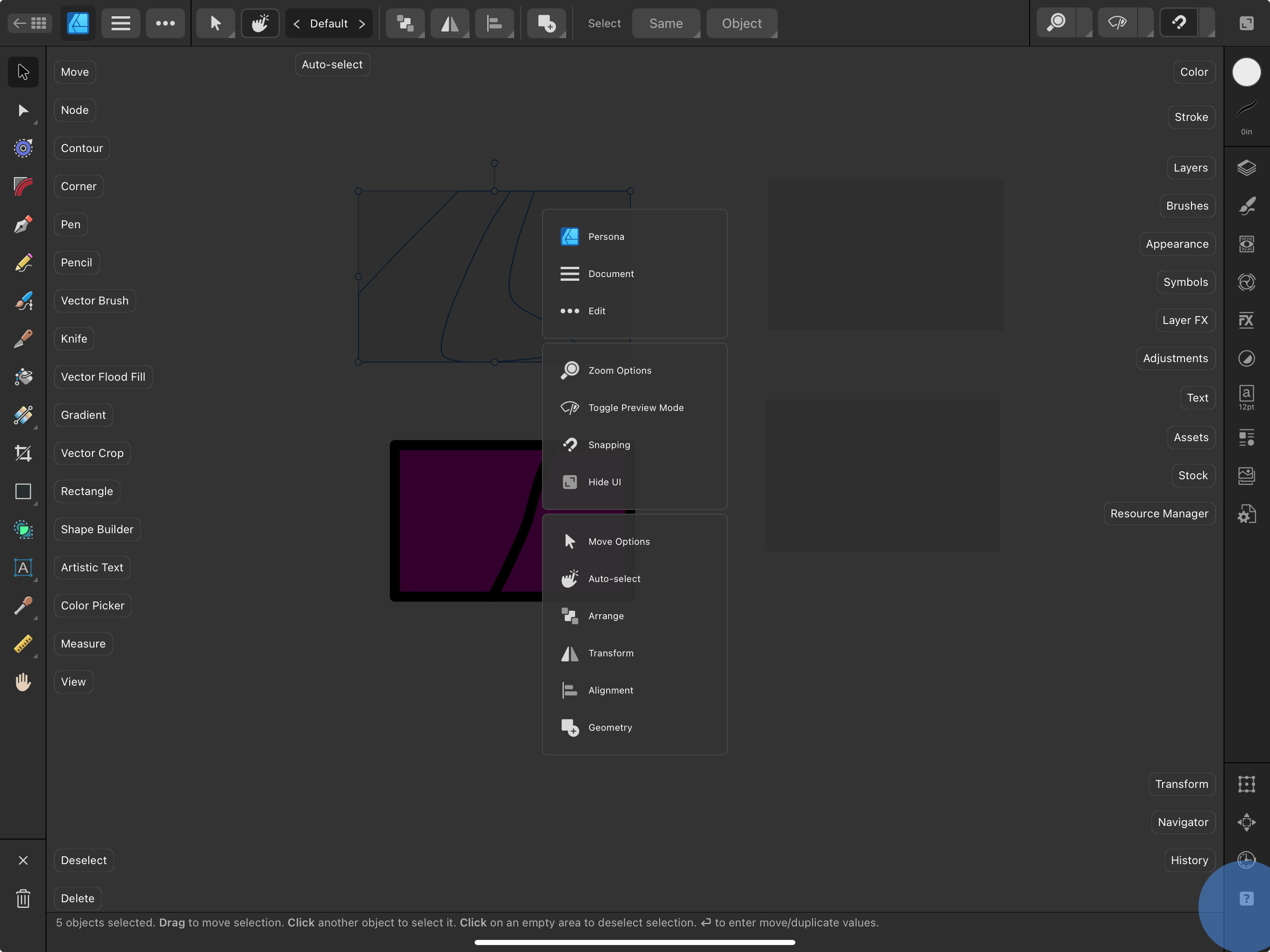Open the Document hamburger menu

[120, 24]
